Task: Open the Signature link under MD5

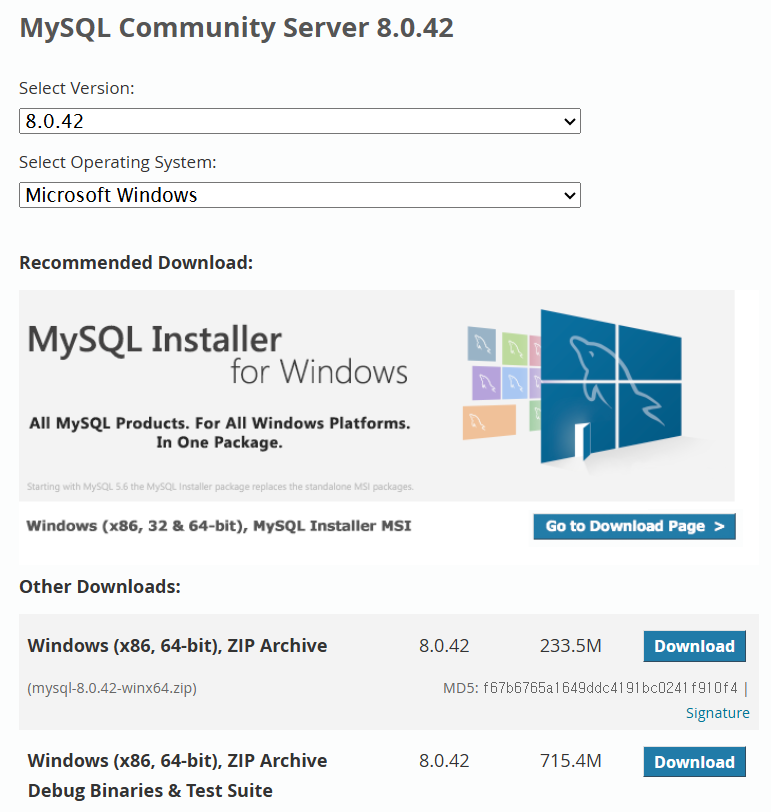Action: (718, 713)
